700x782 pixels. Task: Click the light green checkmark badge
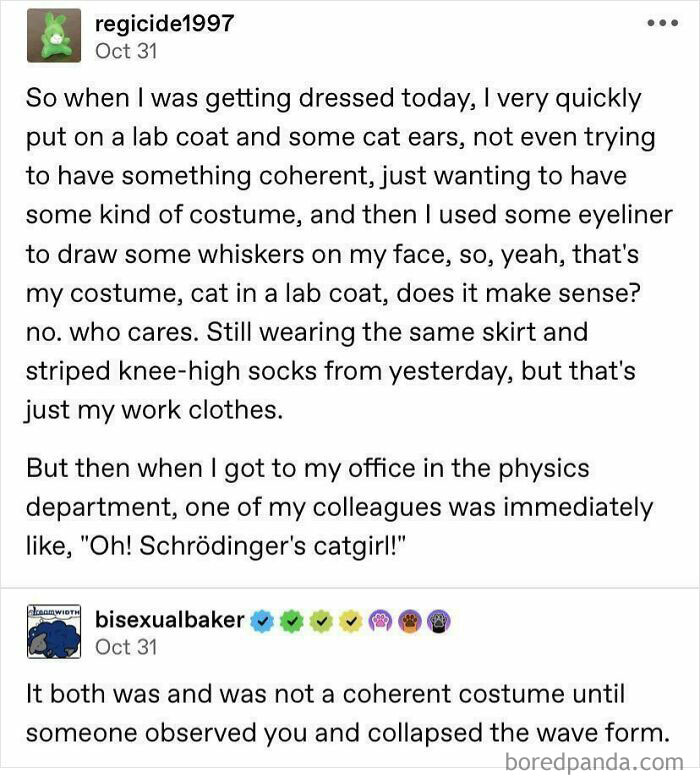coord(321,620)
